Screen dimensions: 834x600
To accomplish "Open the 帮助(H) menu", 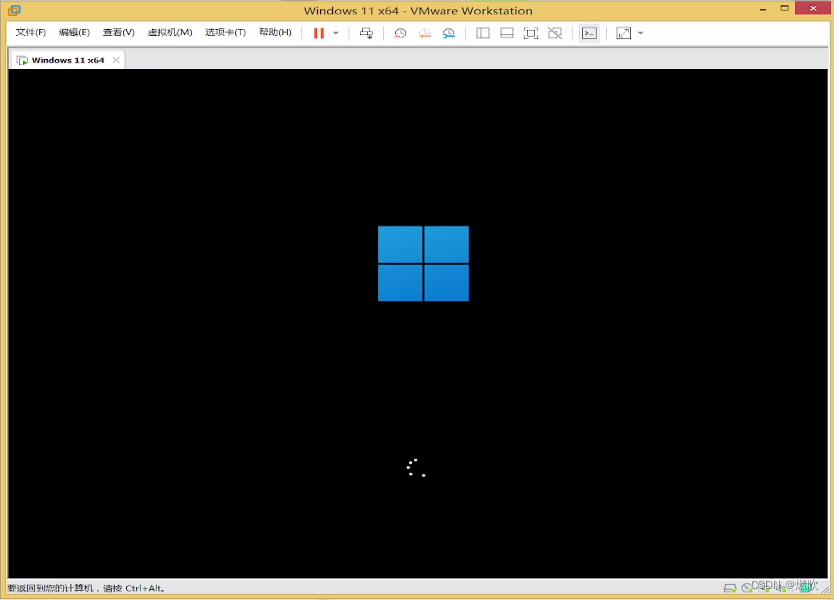I will click(x=276, y=32).
